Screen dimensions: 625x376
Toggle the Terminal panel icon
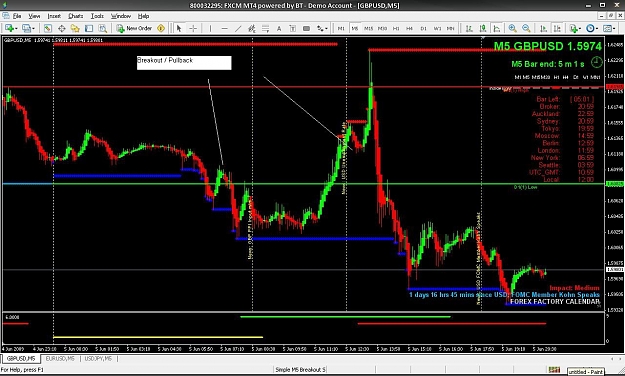click(89, 28)
